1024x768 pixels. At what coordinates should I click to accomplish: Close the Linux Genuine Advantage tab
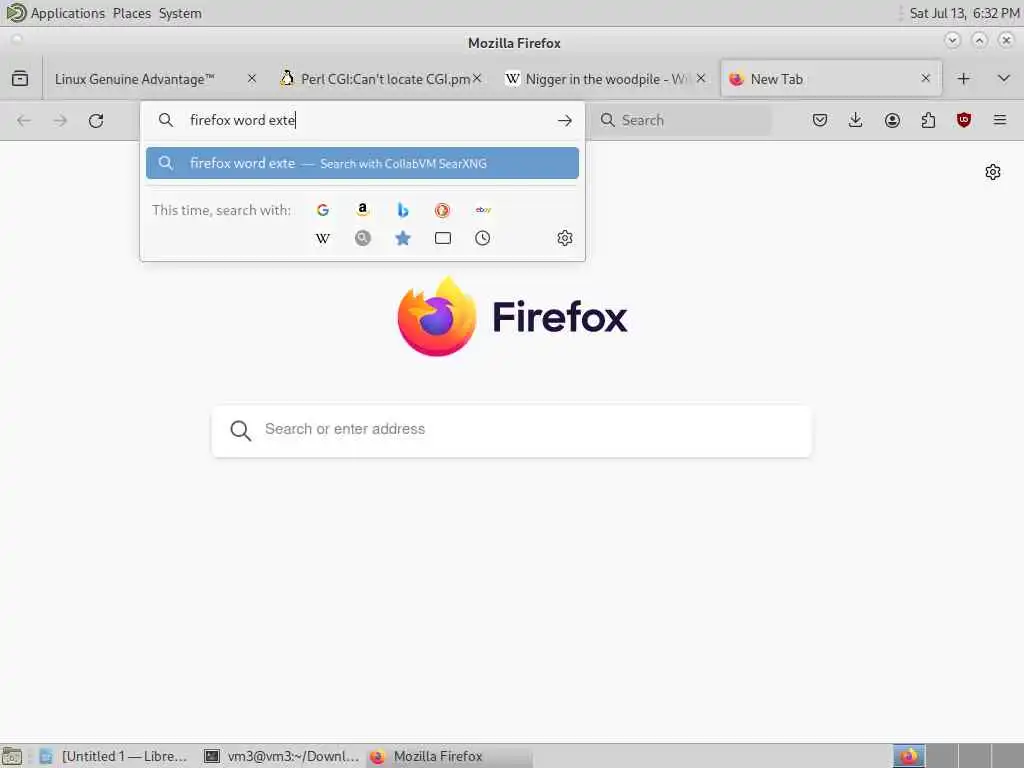252,78
